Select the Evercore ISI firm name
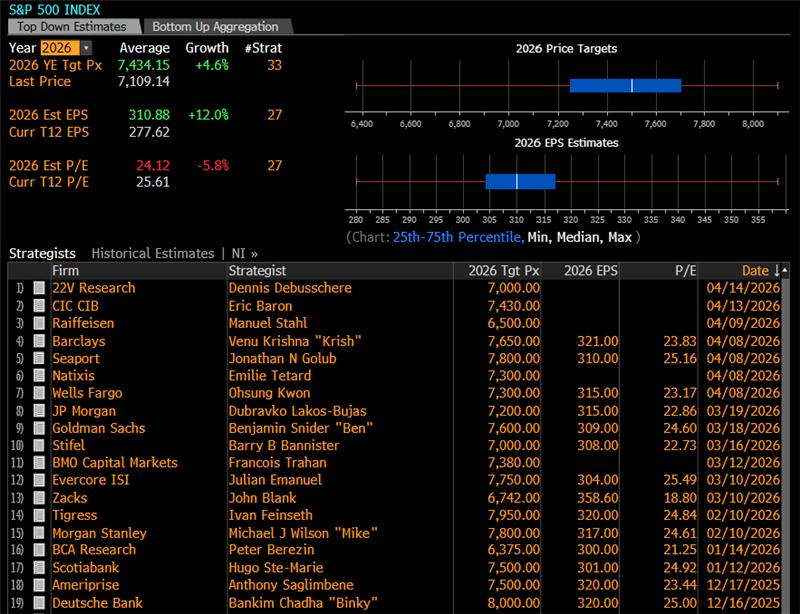This screenshot has height=614, width=800. coord(89,480)
